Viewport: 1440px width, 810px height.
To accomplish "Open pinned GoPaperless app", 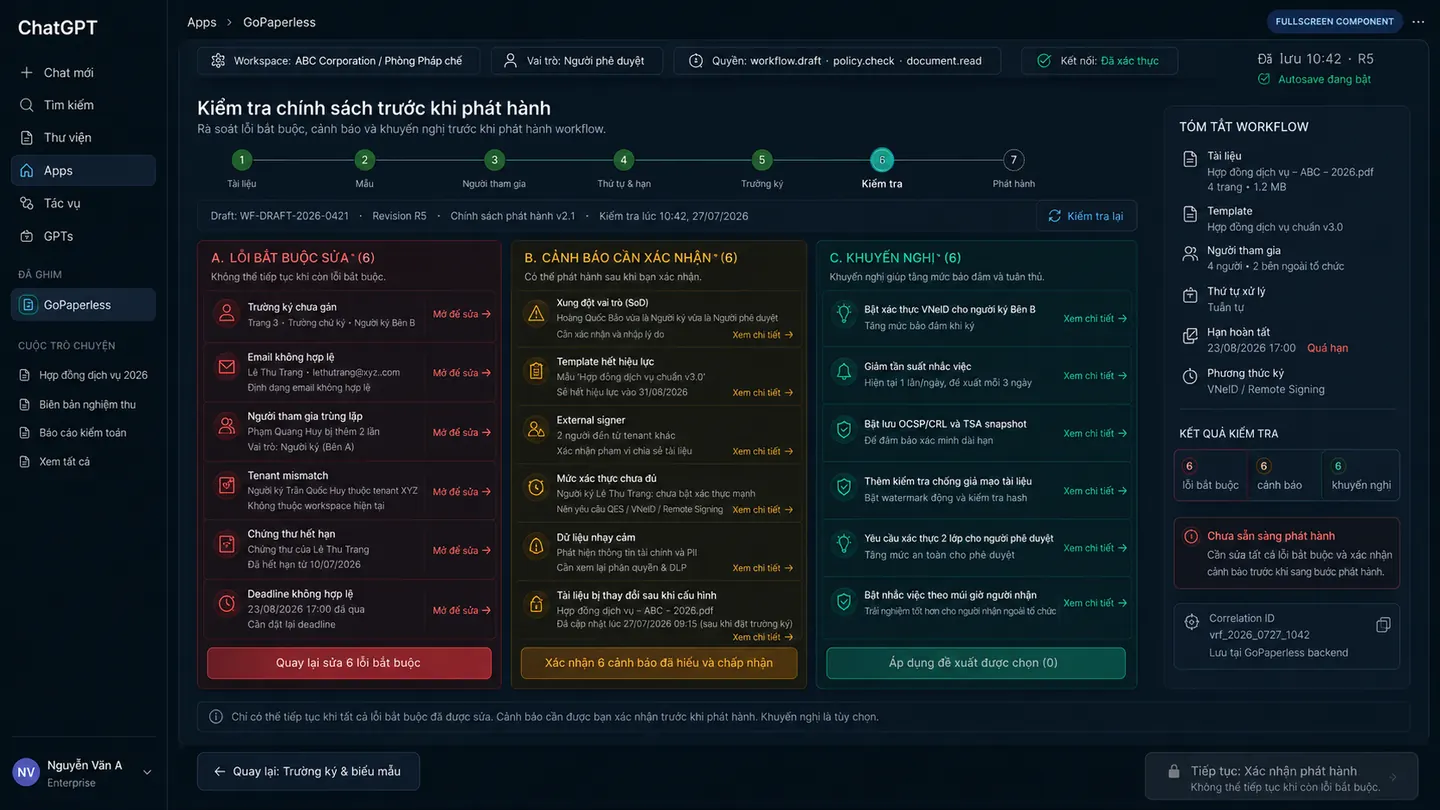I will 83,305.
